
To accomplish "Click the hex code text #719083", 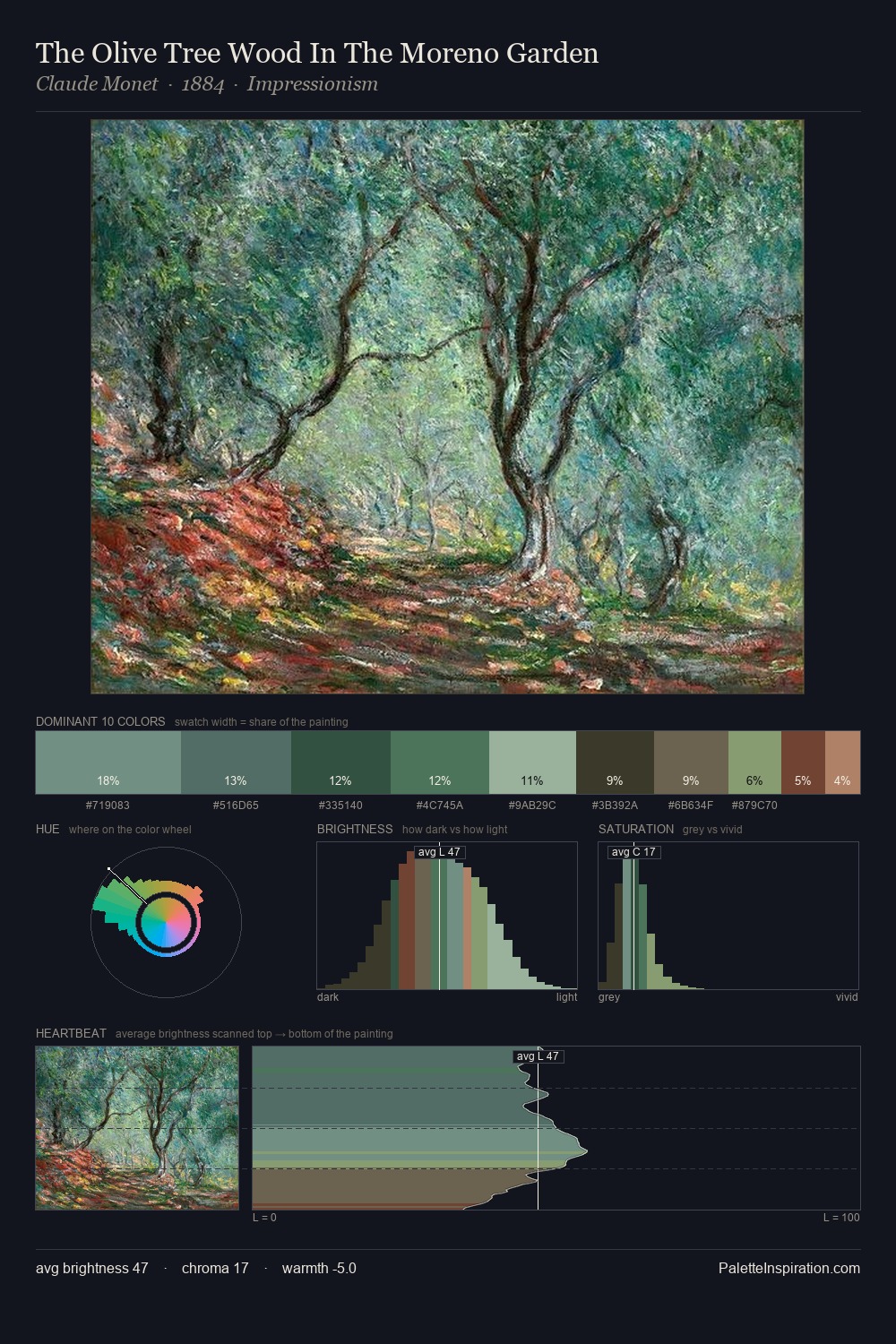I will click(108, 806).
